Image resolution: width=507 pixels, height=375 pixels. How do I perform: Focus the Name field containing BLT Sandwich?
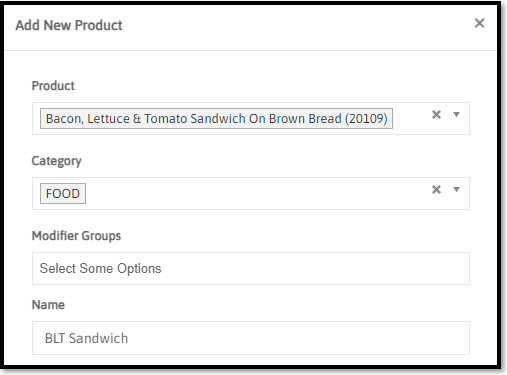click(x=251, y=338)
